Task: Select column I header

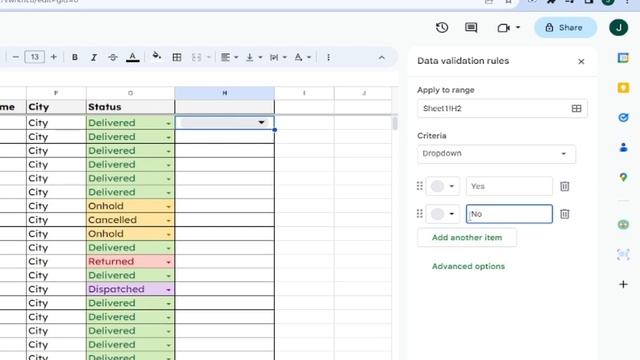Action: pyautogui.click(x=304, y=93)
